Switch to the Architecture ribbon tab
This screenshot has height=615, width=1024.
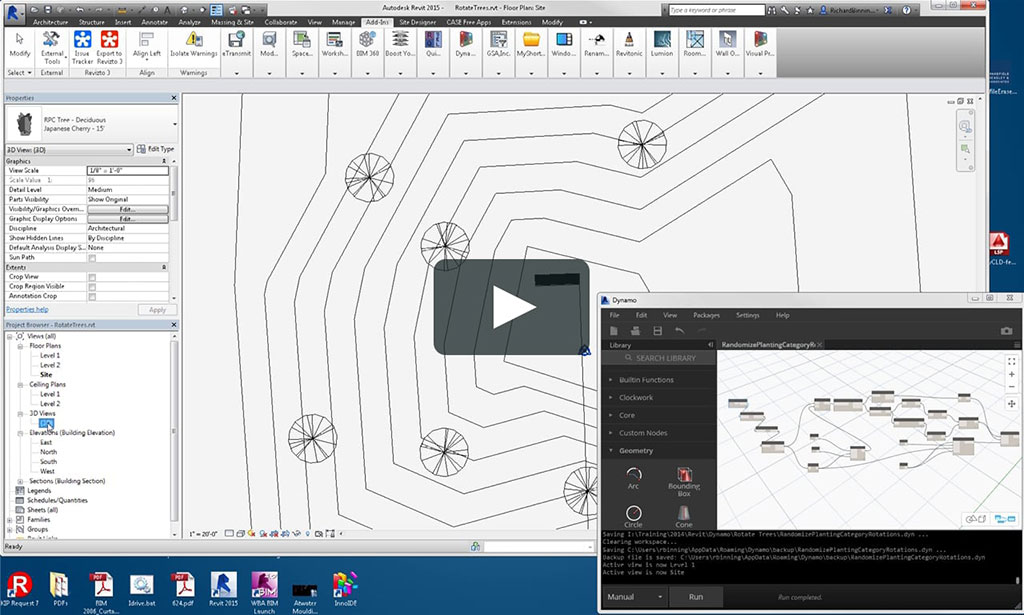click(x=50, y=22)
